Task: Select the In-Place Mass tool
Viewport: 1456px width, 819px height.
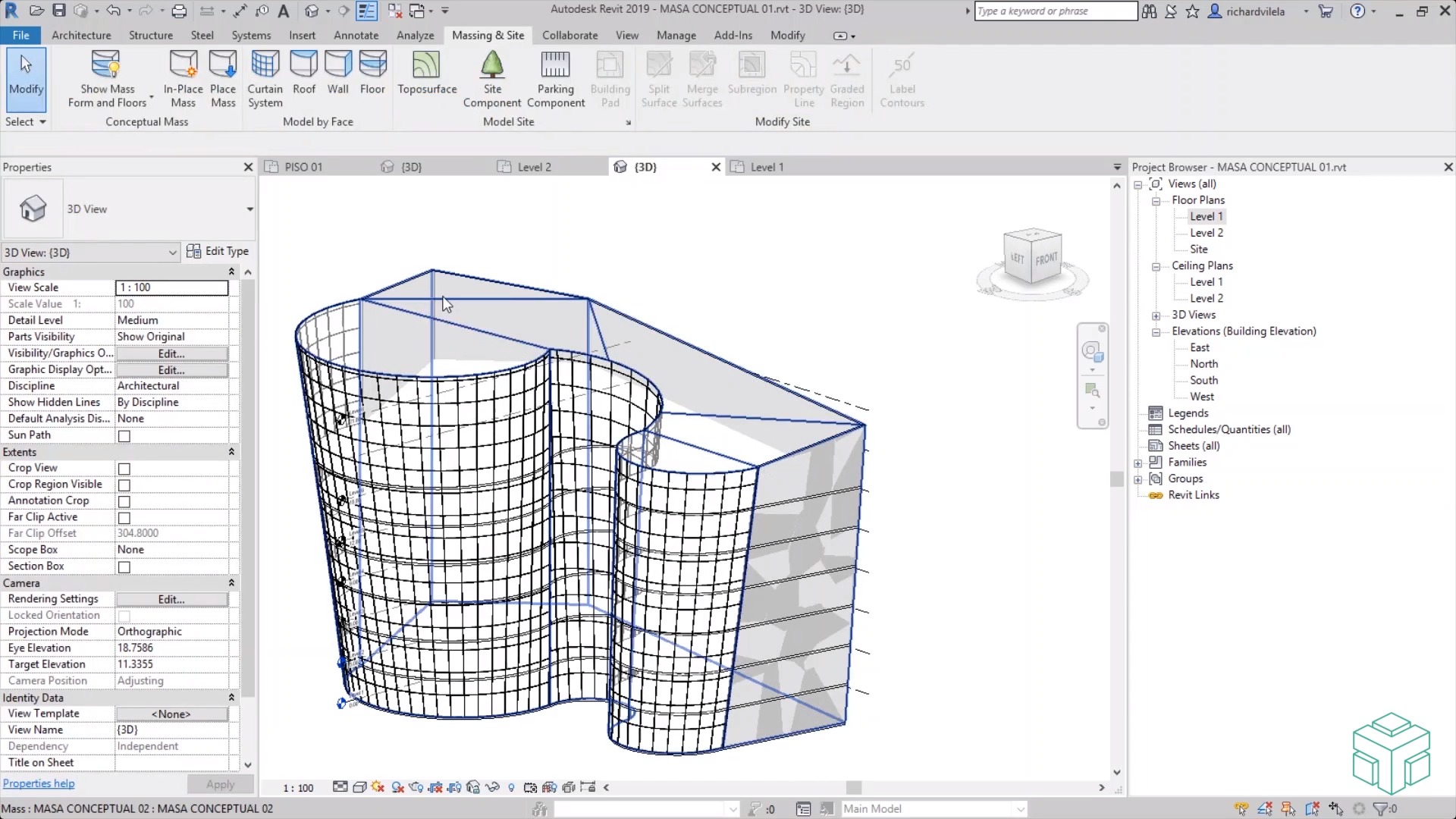Action: pos(183,76)
